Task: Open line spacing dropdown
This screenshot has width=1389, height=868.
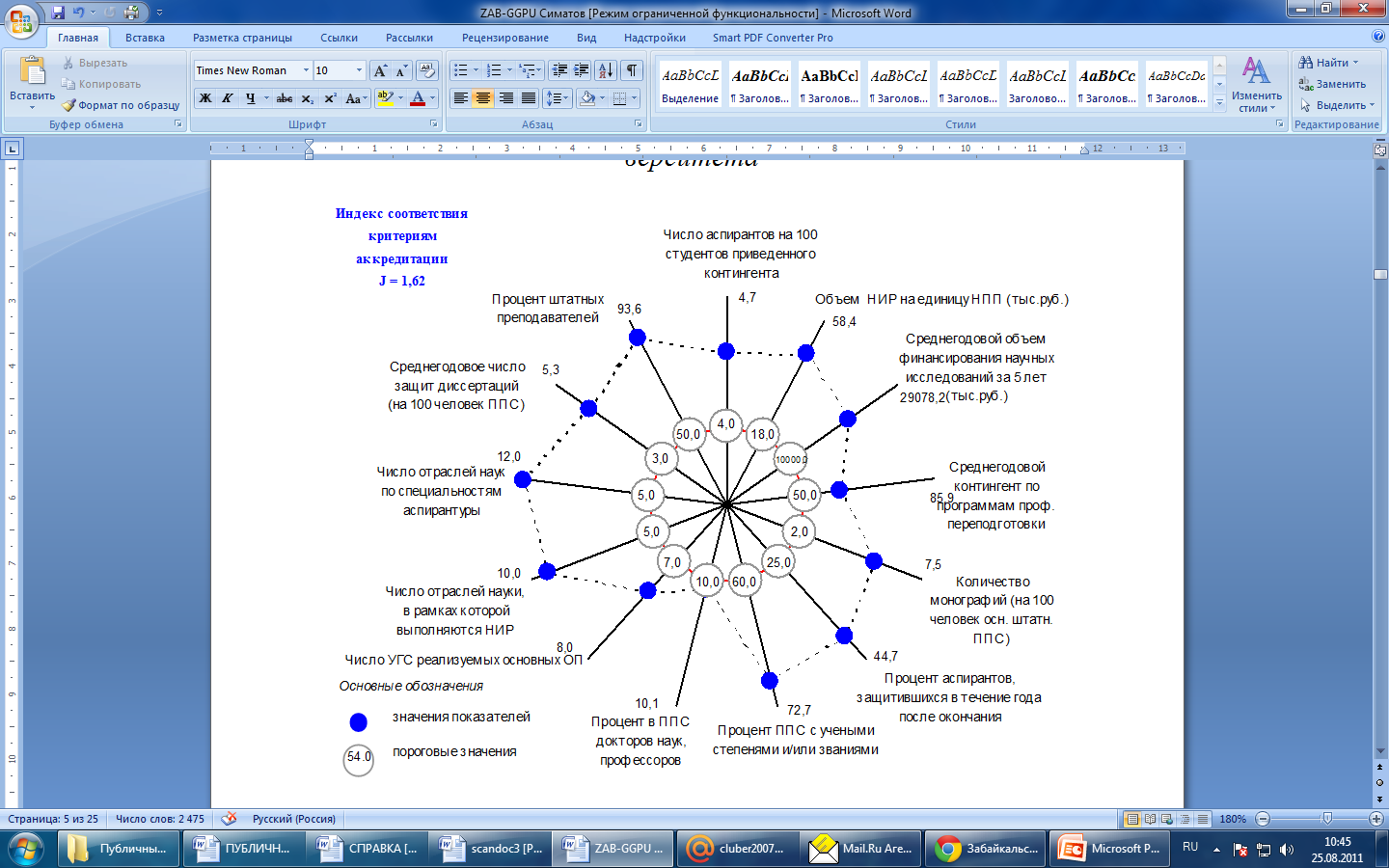Action: click(558, 98)
